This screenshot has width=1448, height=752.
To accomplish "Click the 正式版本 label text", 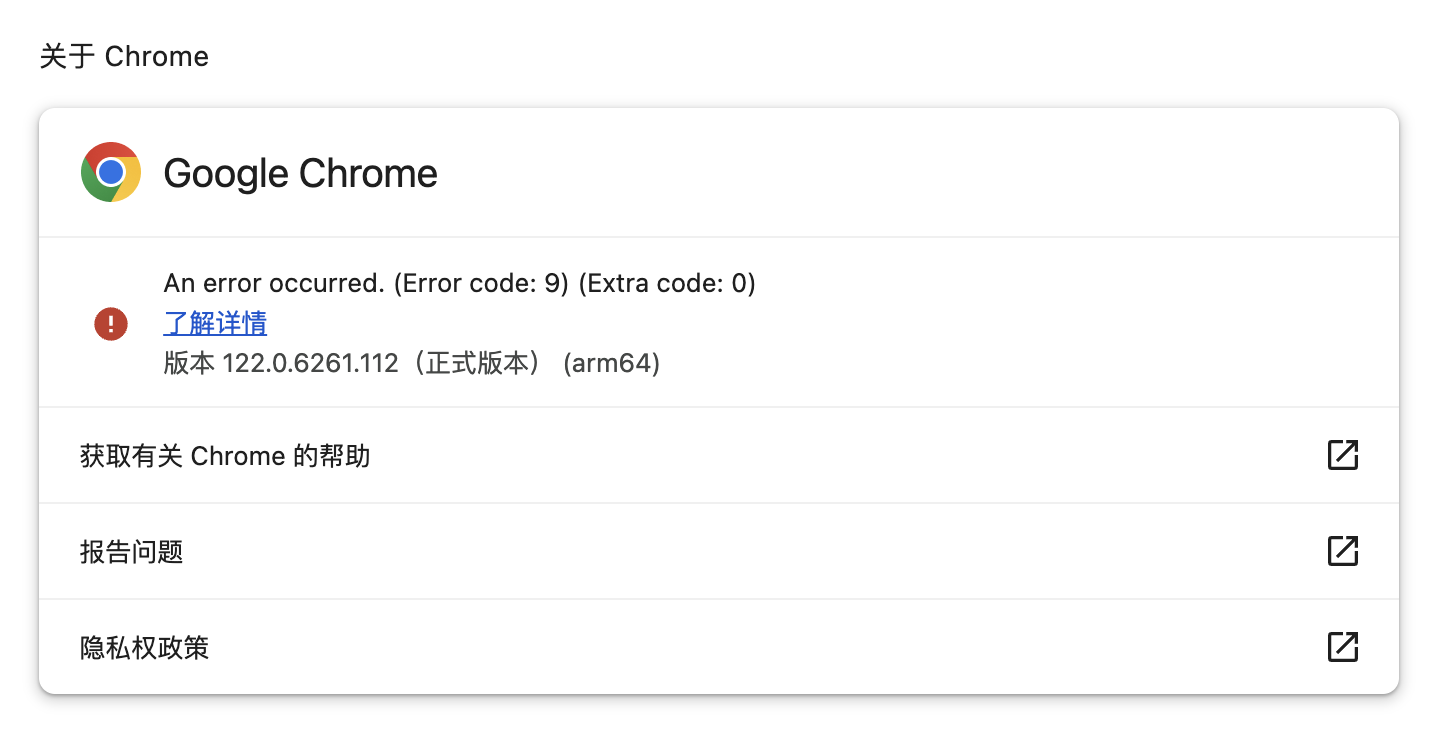I will click(x=477, y=363).
